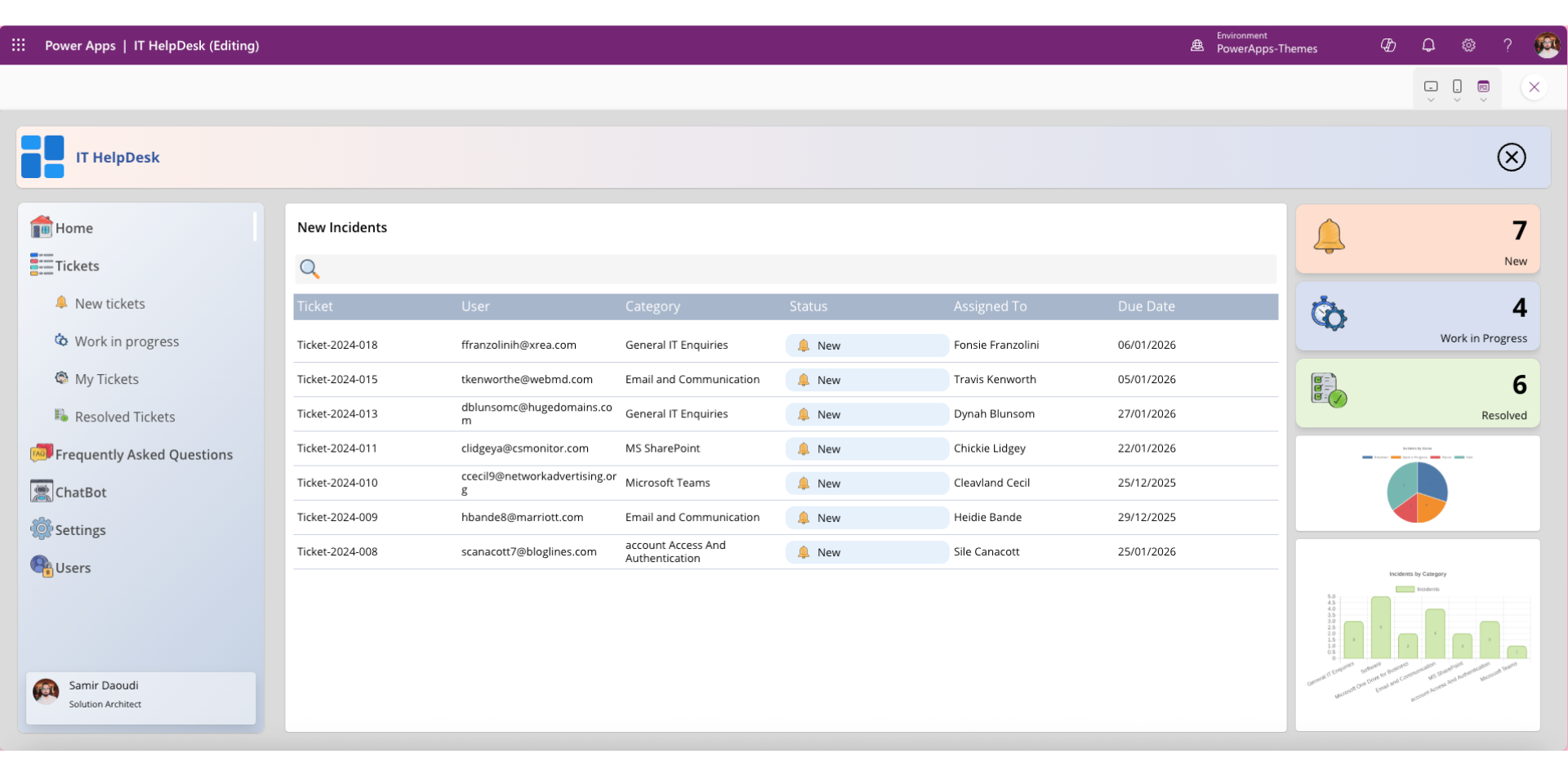Image resolution: width=1568 pixels, height=776 pixels.
Task: Open Power Apps notifications bell
Action: 1428,45
